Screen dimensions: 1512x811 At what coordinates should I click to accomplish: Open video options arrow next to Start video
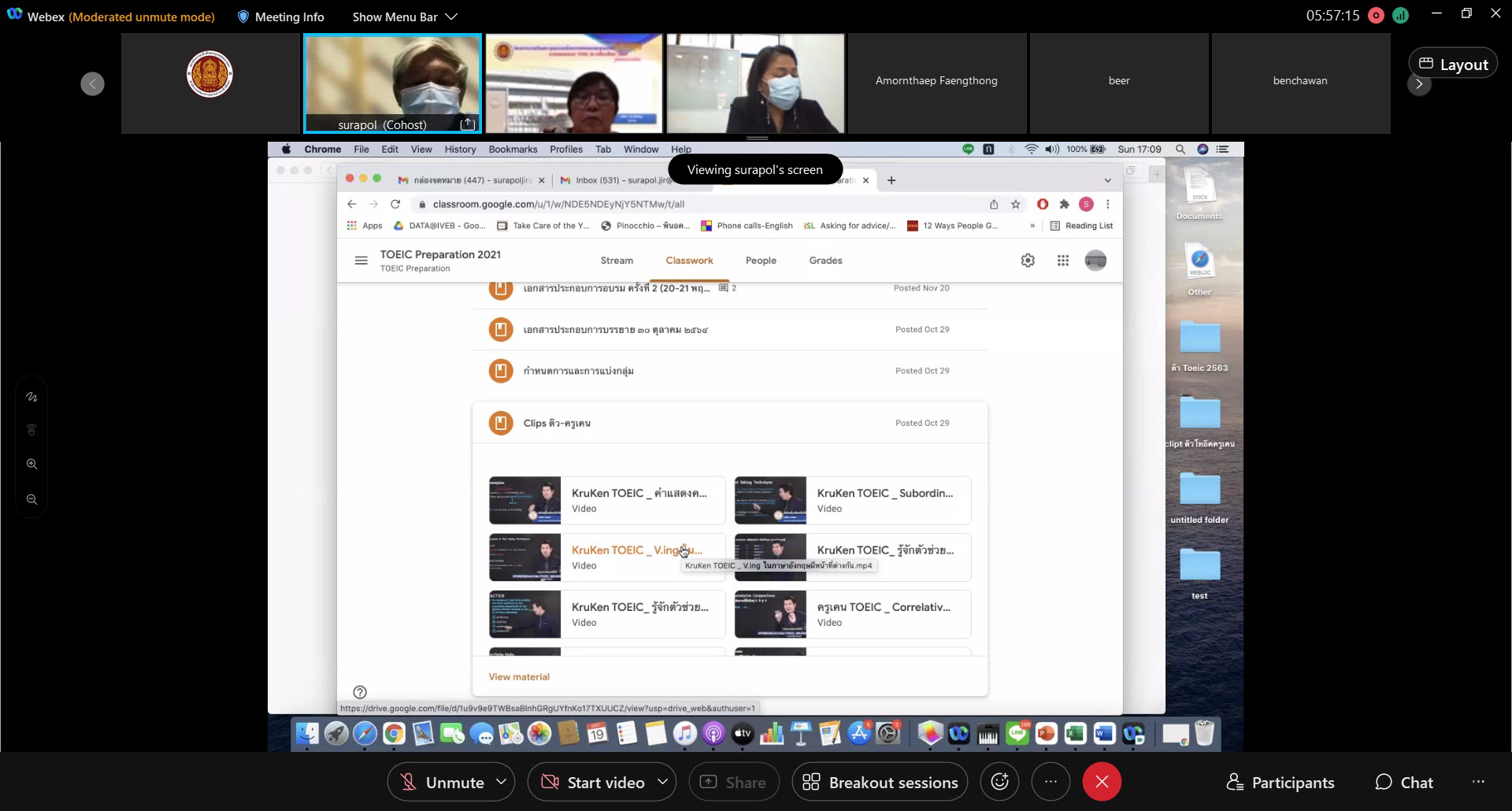coord(663,782)
